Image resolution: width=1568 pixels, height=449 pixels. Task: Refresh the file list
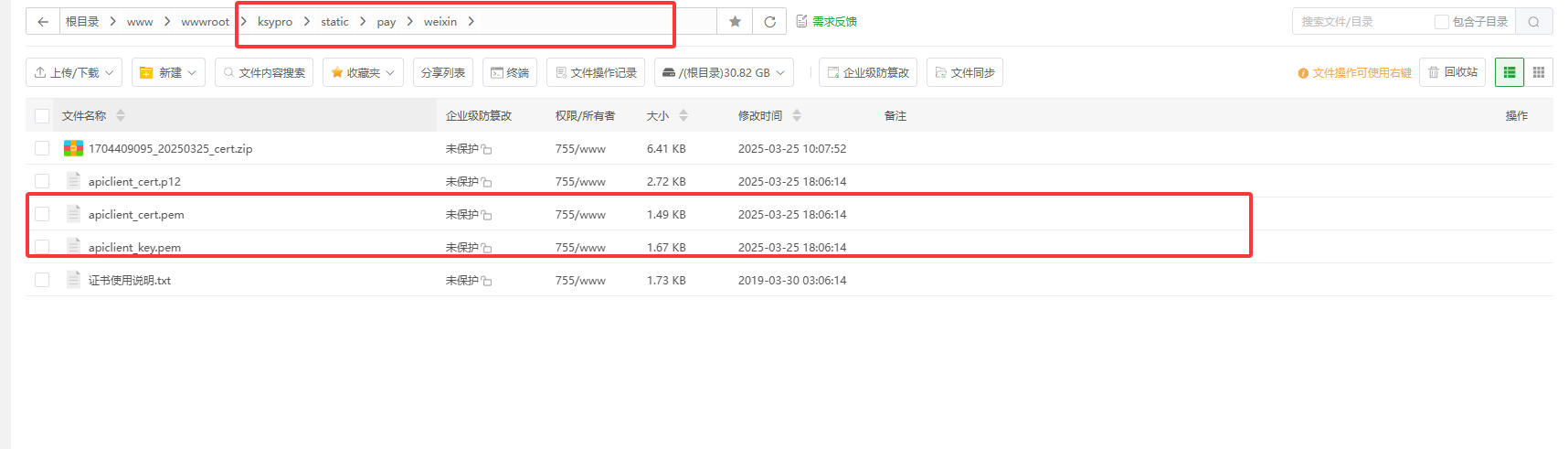coord(769,22)
